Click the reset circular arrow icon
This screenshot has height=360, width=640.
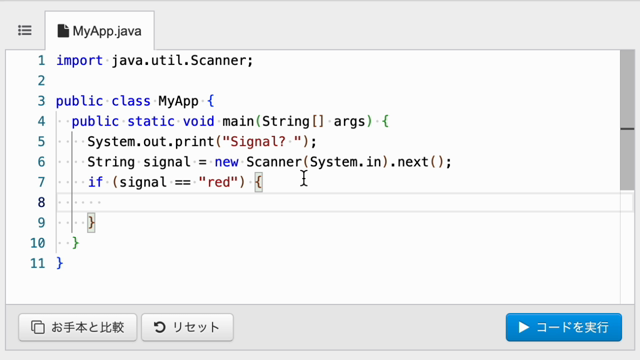(160, 327)
